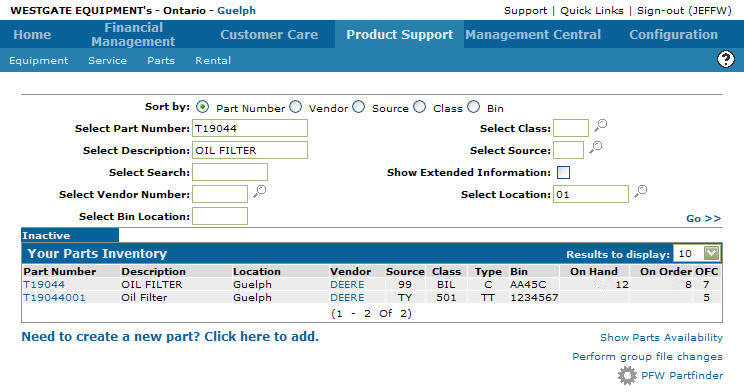Viewport: 744px width, 392px height.
Task: Open part number T19044 link
Action: pos(44,284)
